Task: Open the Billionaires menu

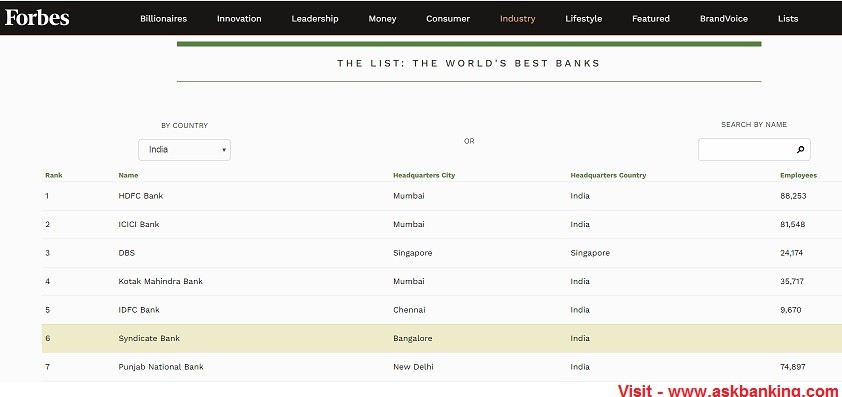Action: [x=164, y=19]
